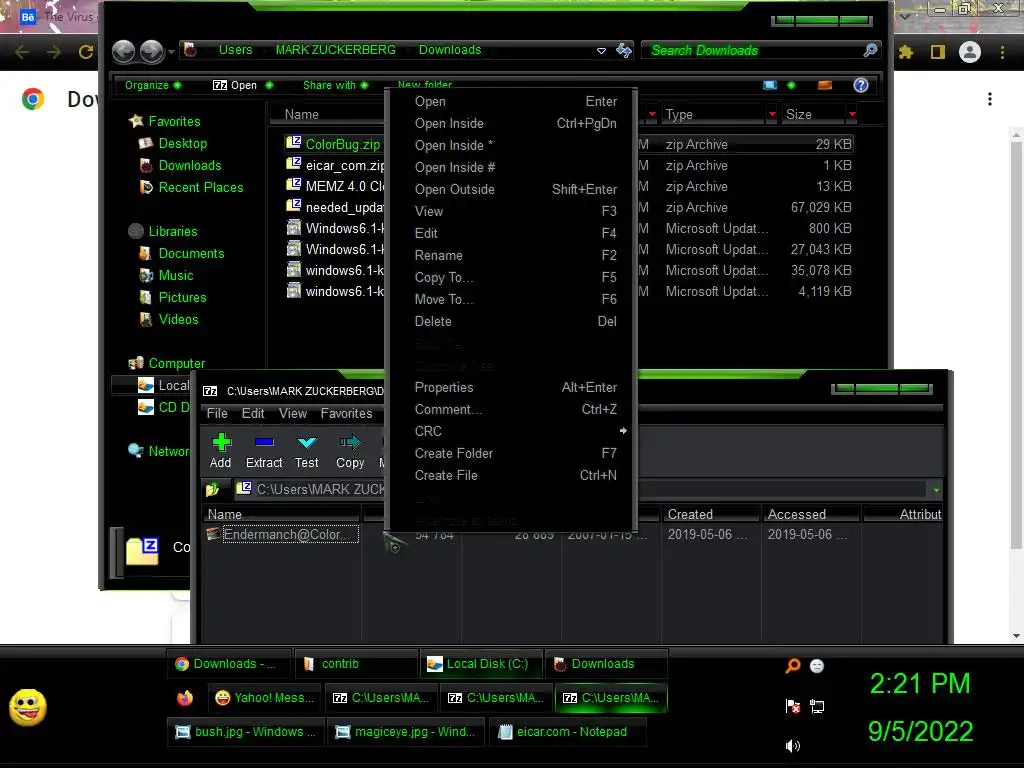This screenshot has height=768, width=1024.
Task: Click the 67,029 KB size cell
Action: pos(821,208)
